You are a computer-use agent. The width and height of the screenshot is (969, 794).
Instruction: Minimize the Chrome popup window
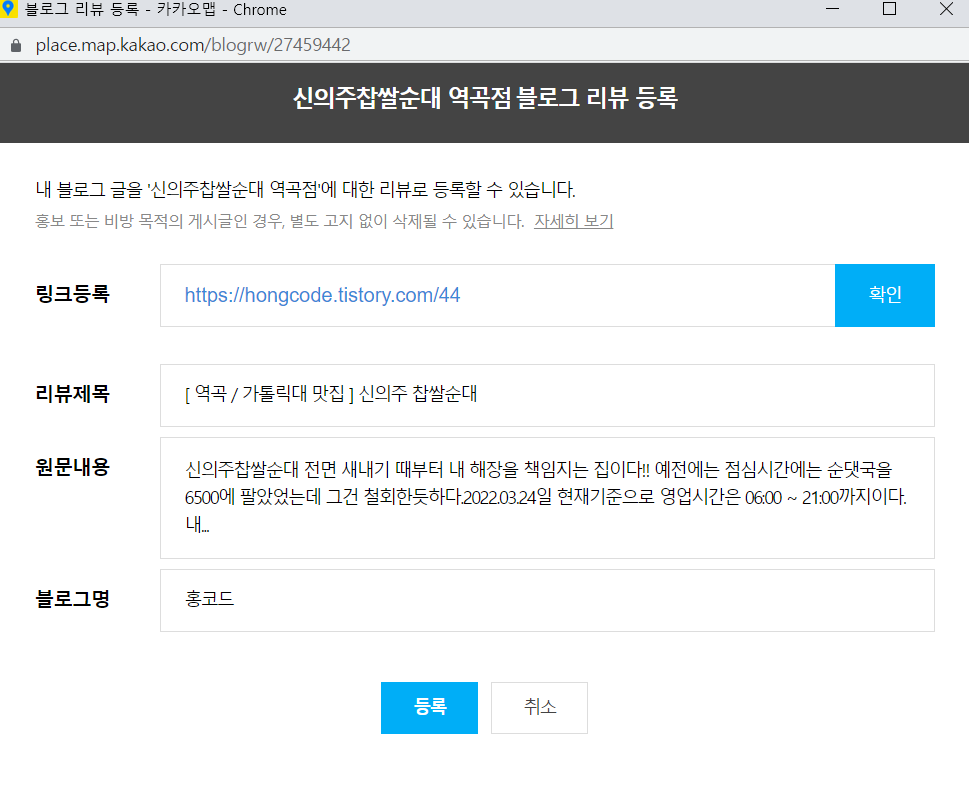pyautogui.click(x=832, y=9)
